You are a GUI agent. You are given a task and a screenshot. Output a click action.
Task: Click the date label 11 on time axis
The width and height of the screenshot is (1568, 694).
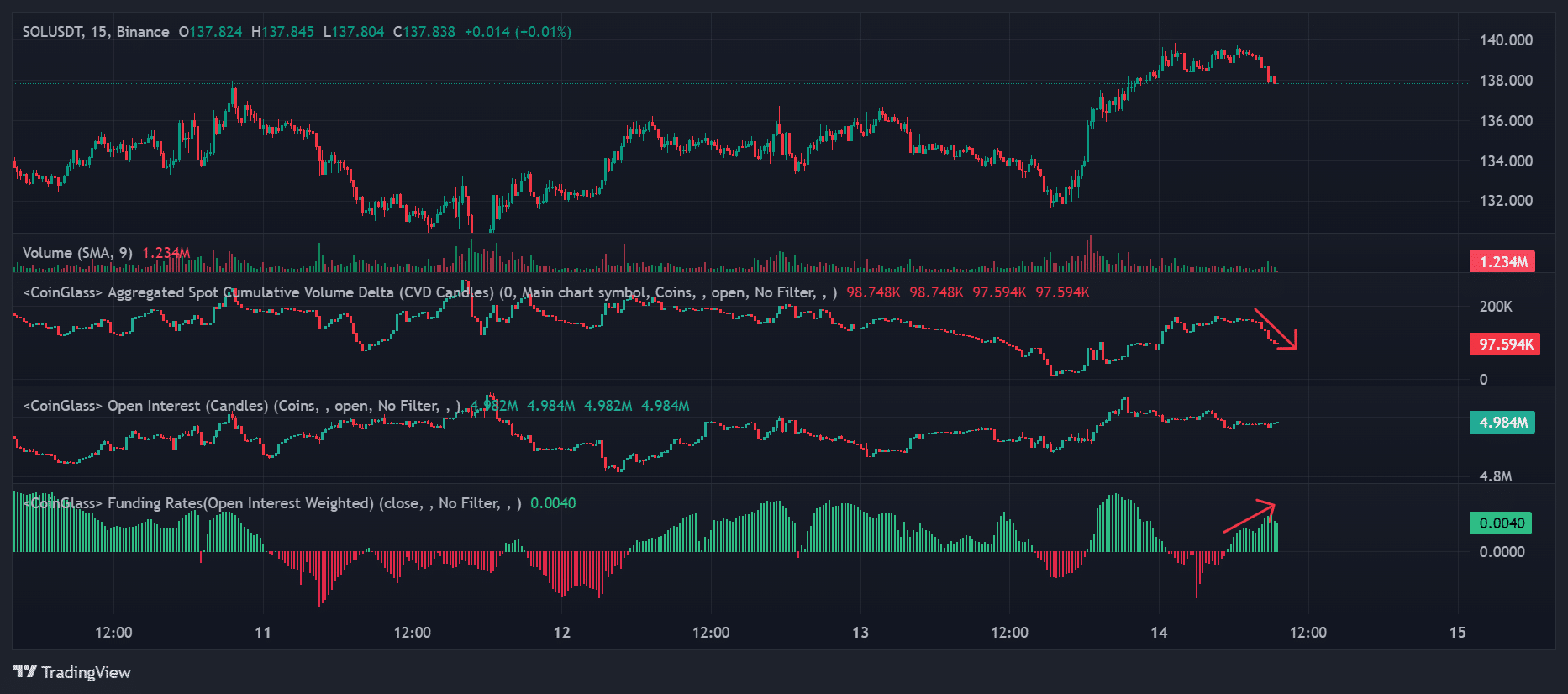(x=263, y=633)
